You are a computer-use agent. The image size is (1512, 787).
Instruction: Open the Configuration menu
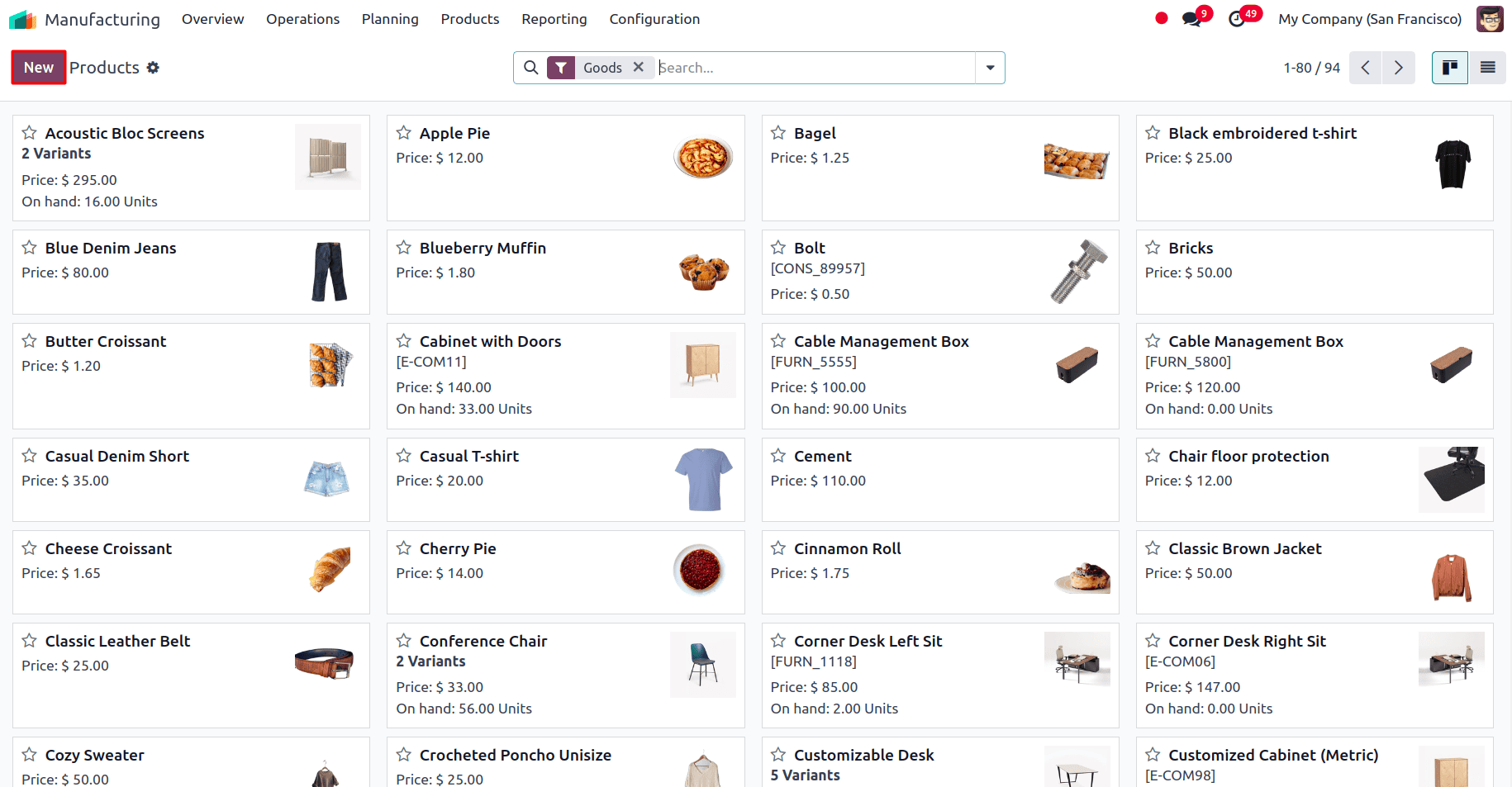654,18
